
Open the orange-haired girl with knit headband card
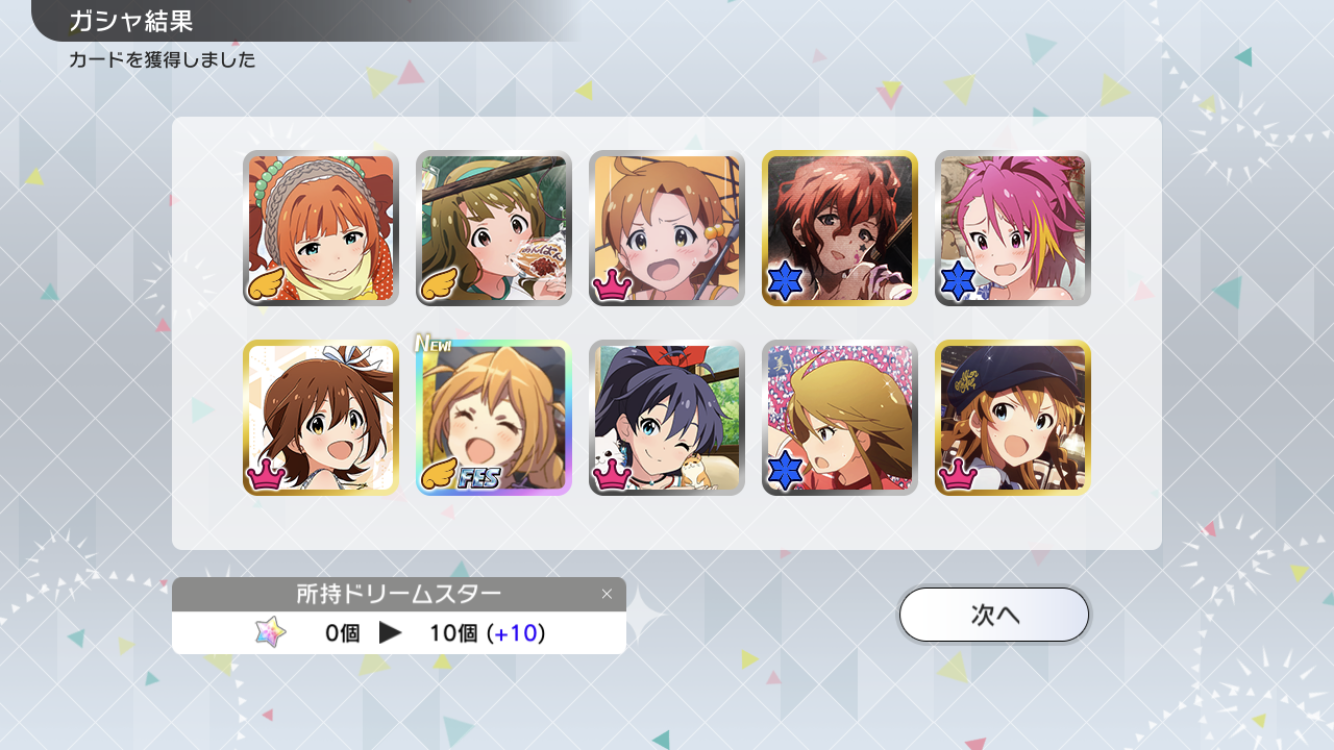tap(321, 228)
